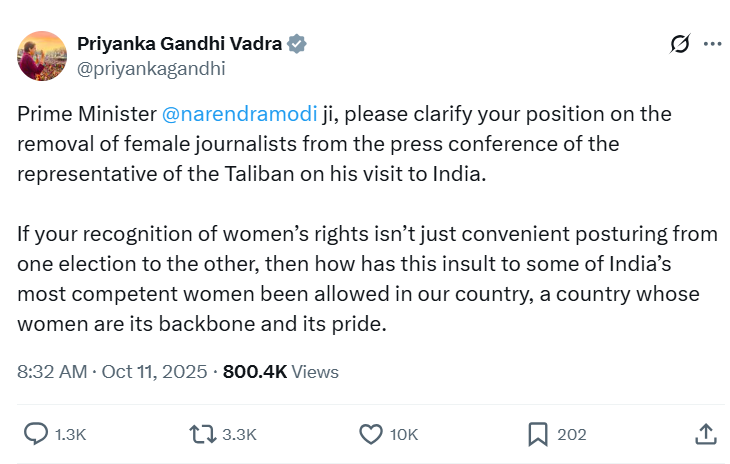This screenshot has width=730, height=464.
Task: Click the Priyanka Gandhi Vadra display name
Action: coord(180,44)
